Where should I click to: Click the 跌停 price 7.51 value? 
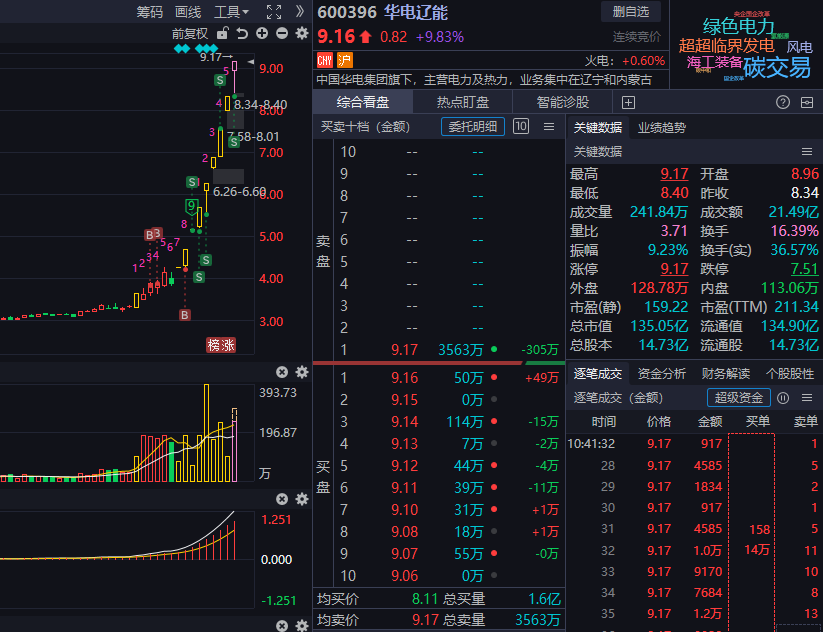[x=805, y=269]
